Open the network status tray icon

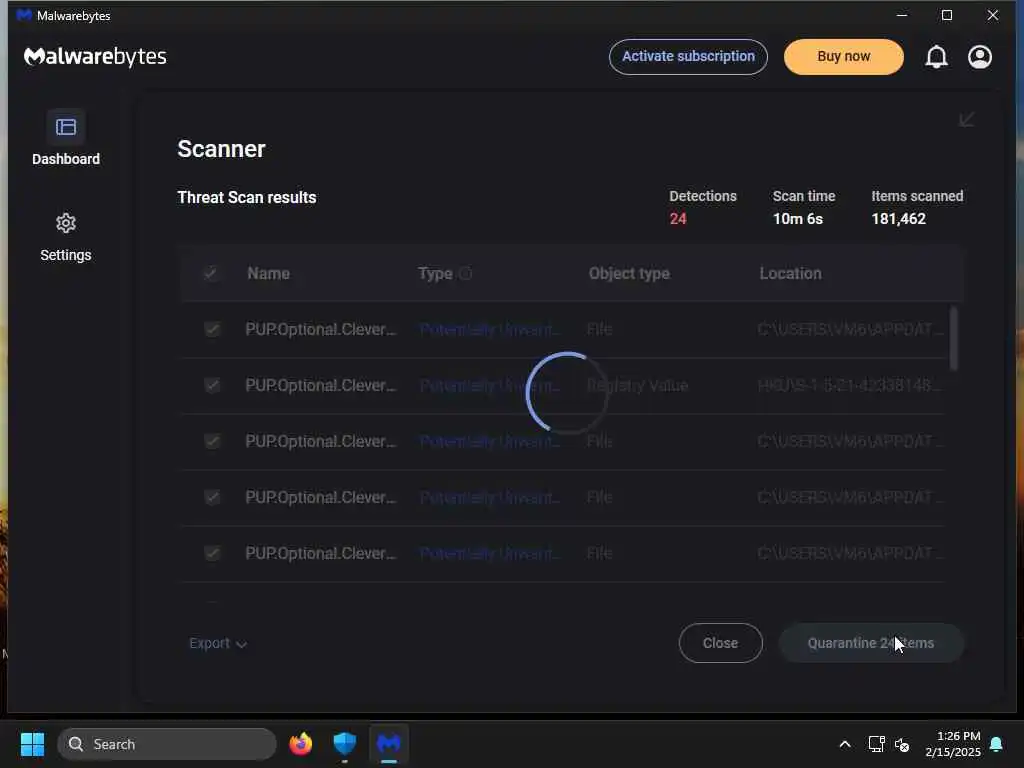click(x=876, y=744)
